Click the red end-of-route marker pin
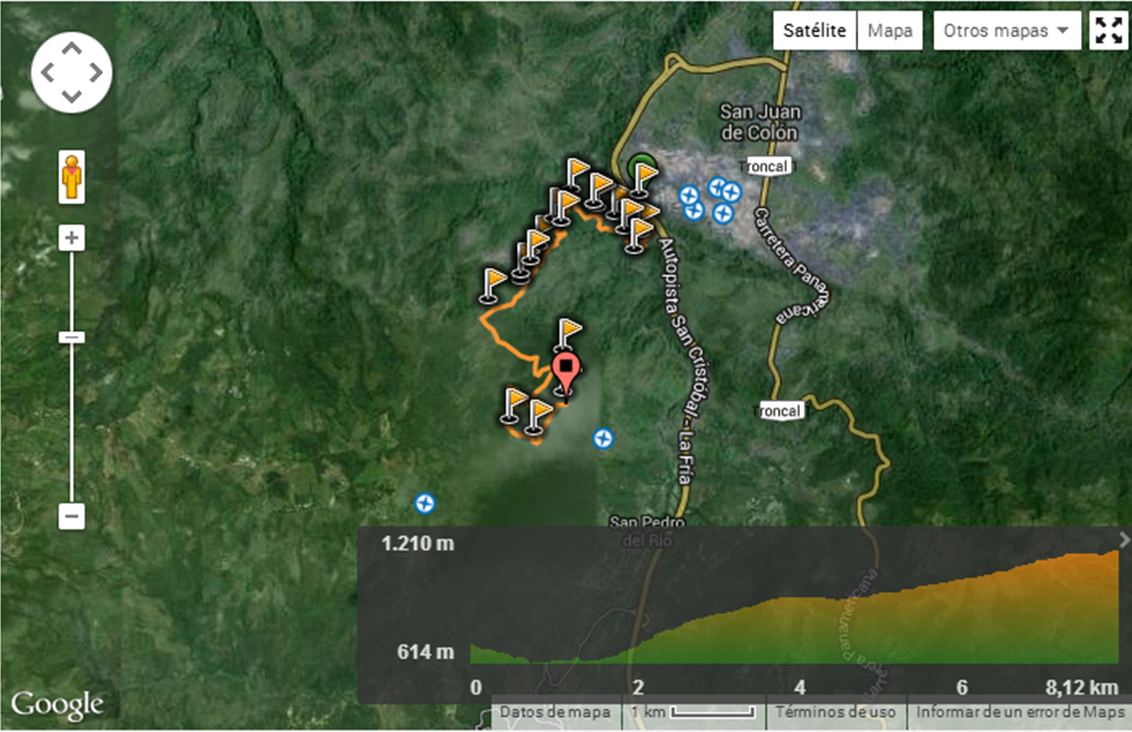This screenshot has height=732, width=1132. pyautogui.click(x=565, y=375)
